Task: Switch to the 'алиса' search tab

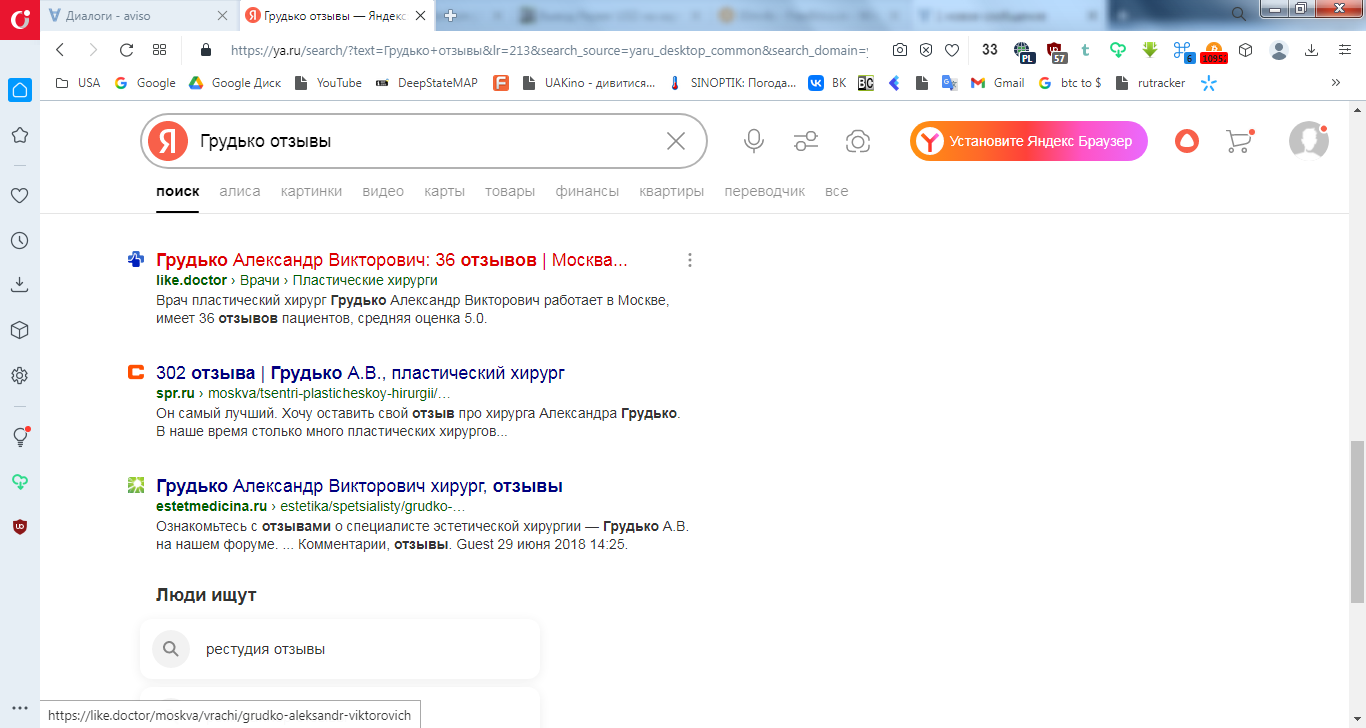Action: pyautogui.click(x=240, y=191)
